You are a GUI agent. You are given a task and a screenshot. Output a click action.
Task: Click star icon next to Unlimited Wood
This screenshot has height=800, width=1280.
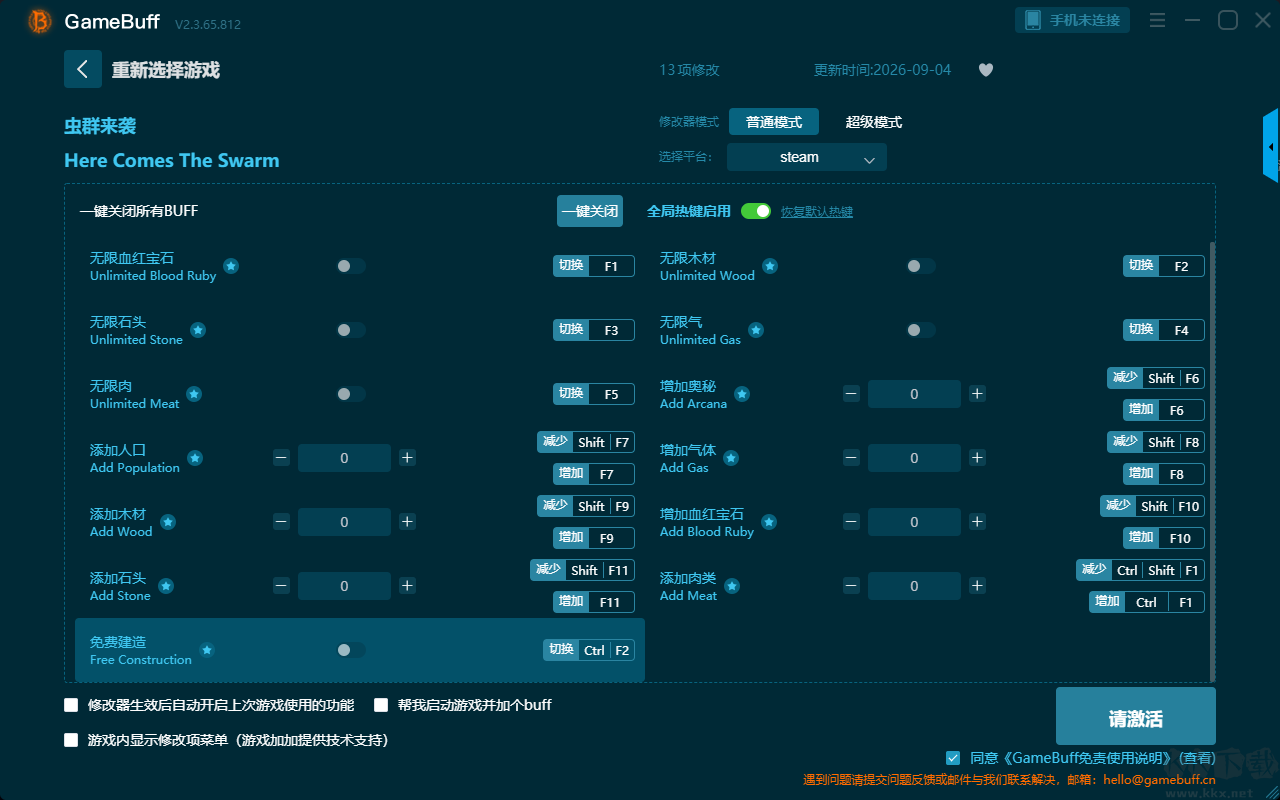(x=770, y=266)
